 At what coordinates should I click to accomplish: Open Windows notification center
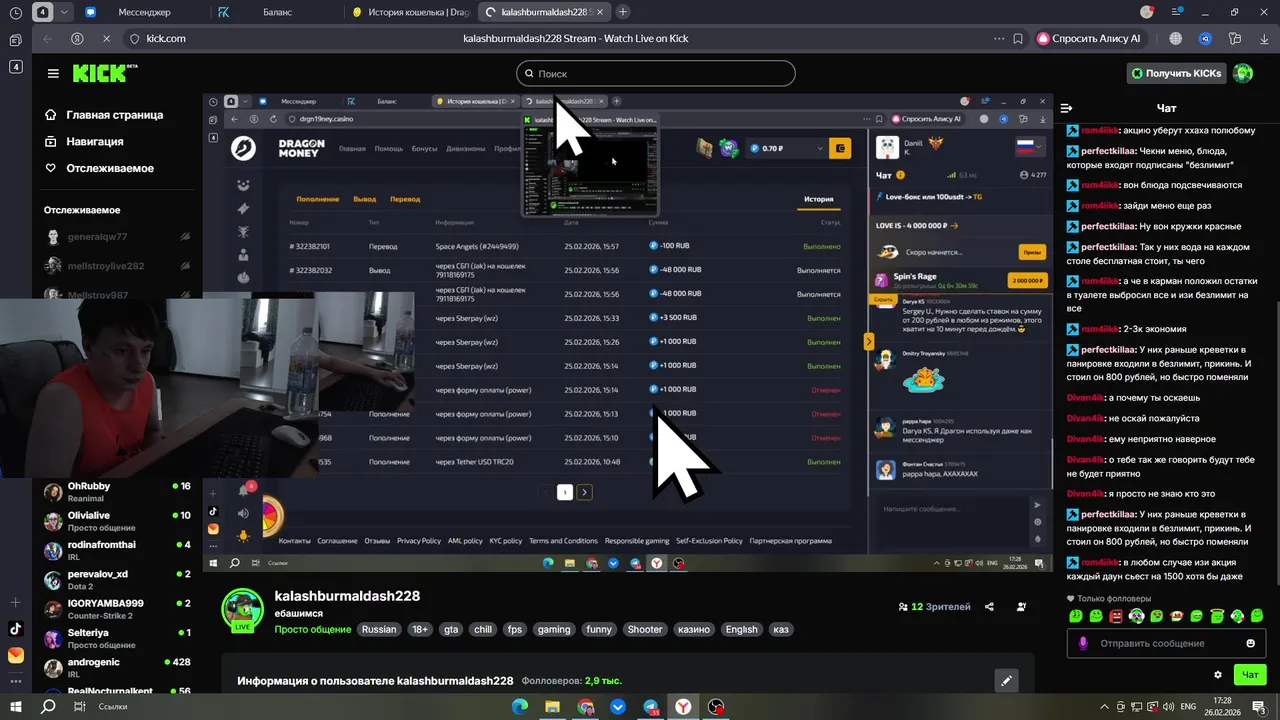point(1262,706)
